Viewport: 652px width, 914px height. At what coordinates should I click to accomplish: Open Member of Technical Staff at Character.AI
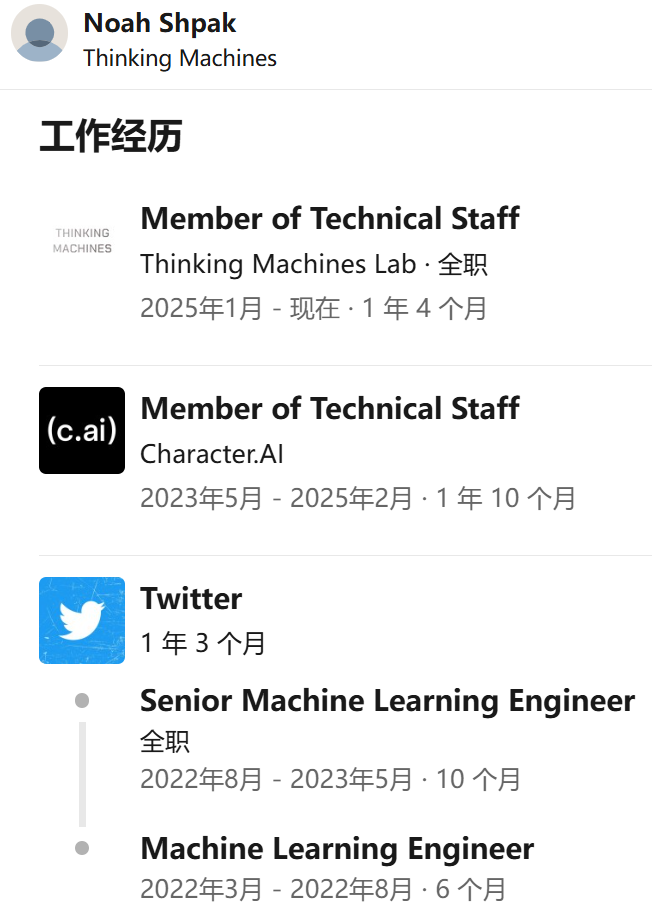coord(330,408)
